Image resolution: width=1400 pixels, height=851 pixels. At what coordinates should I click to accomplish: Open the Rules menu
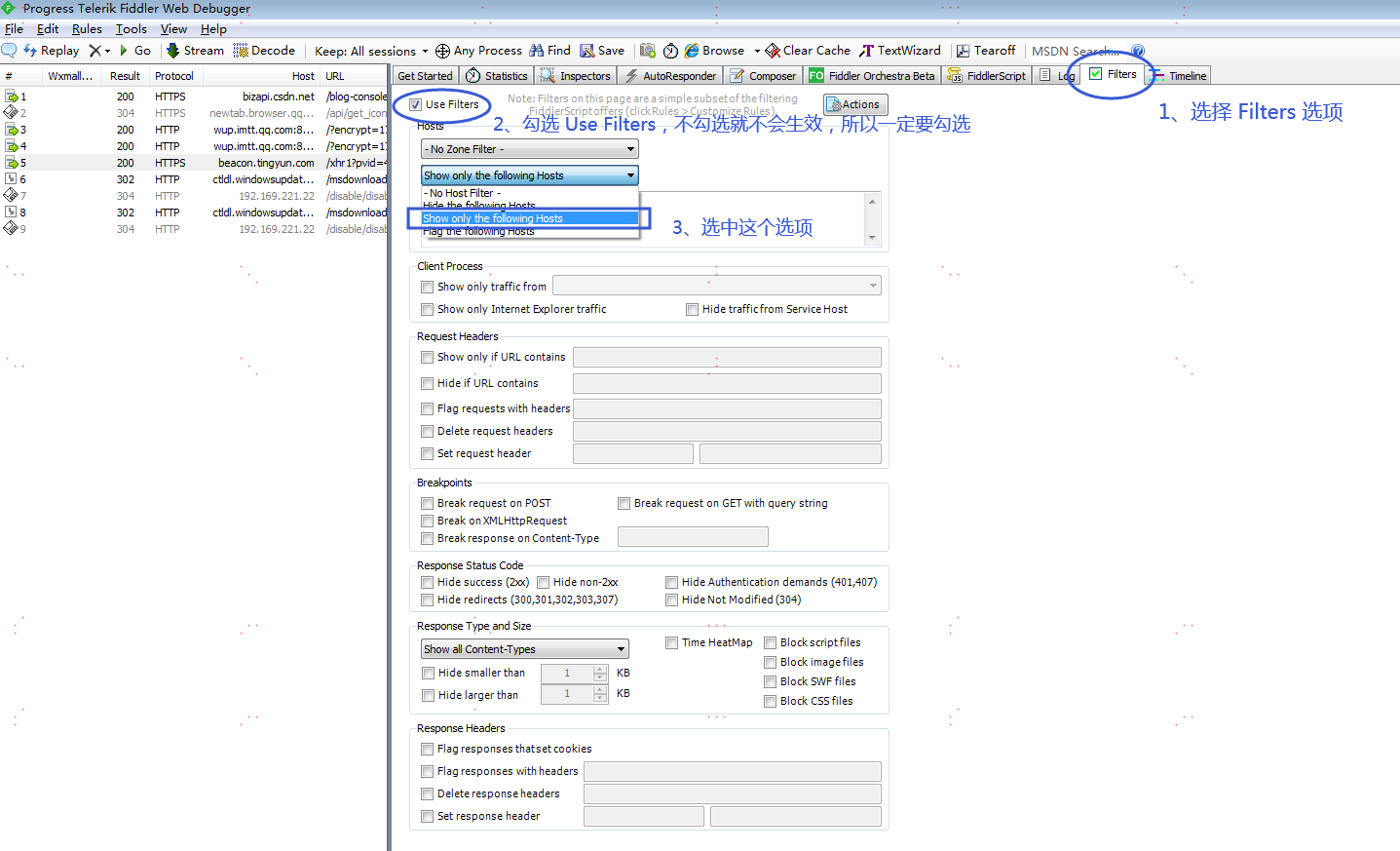[x=87, y=28]
